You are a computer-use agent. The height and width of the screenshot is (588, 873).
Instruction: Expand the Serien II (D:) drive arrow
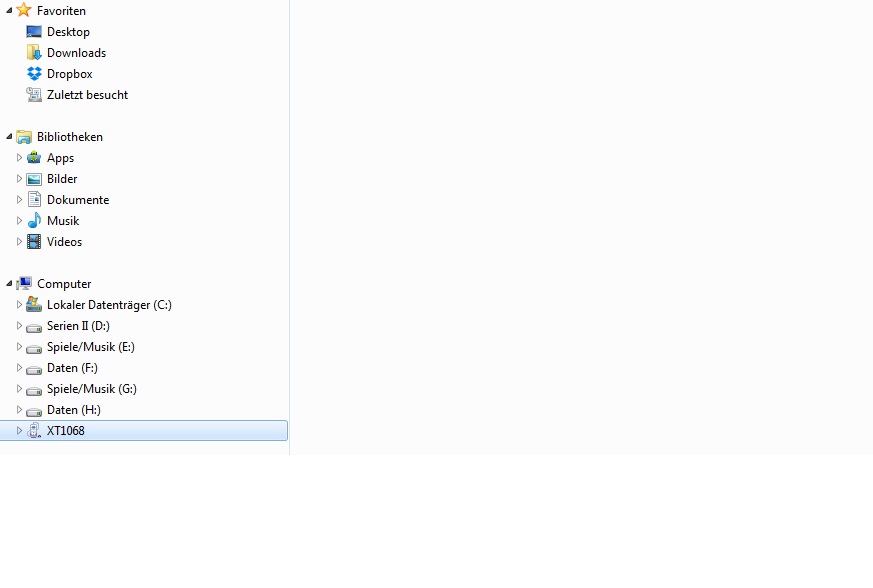pyautogui.click(x=19, y=325)
